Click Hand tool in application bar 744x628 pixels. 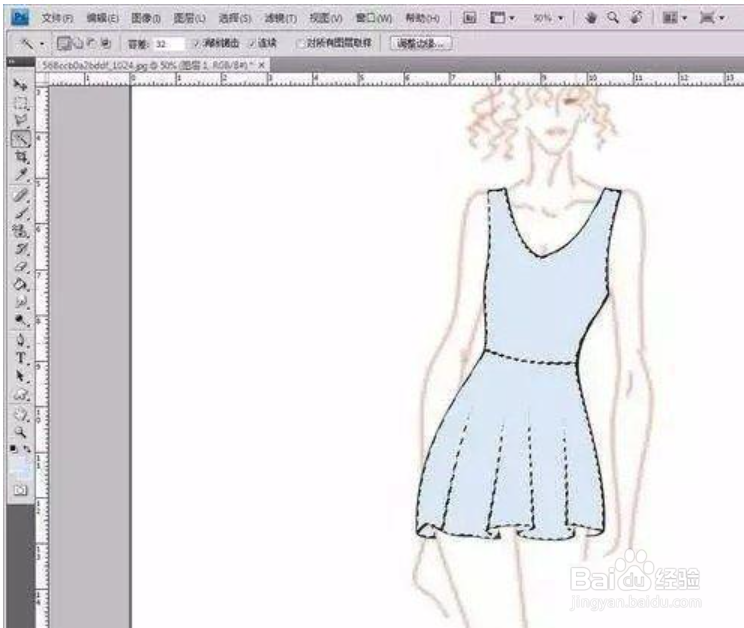[x=591, y=18]
